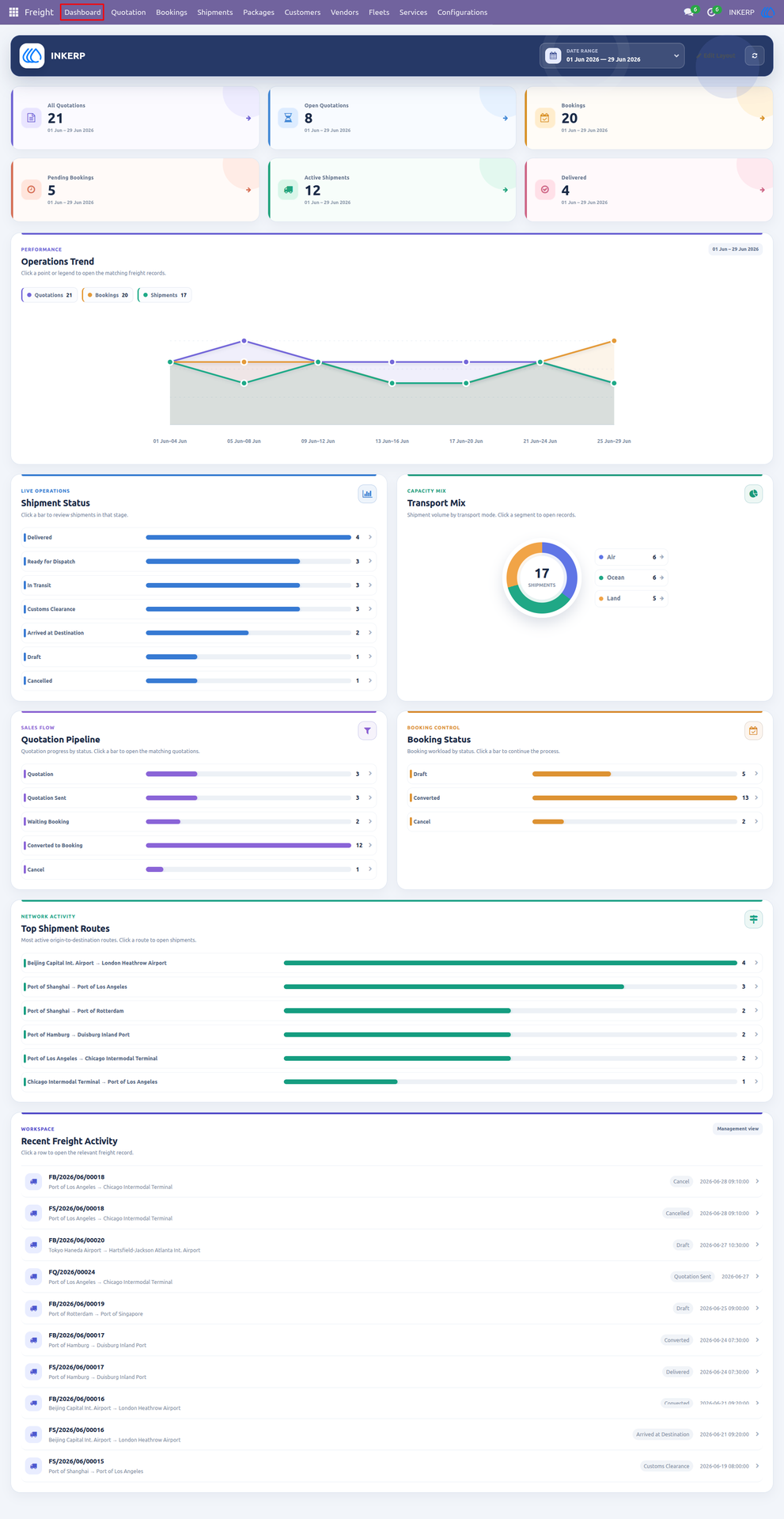Expand the Converted booking status row chevron
The width and height of the screenshot is (784, 1519).
click(x=756, y=797)
